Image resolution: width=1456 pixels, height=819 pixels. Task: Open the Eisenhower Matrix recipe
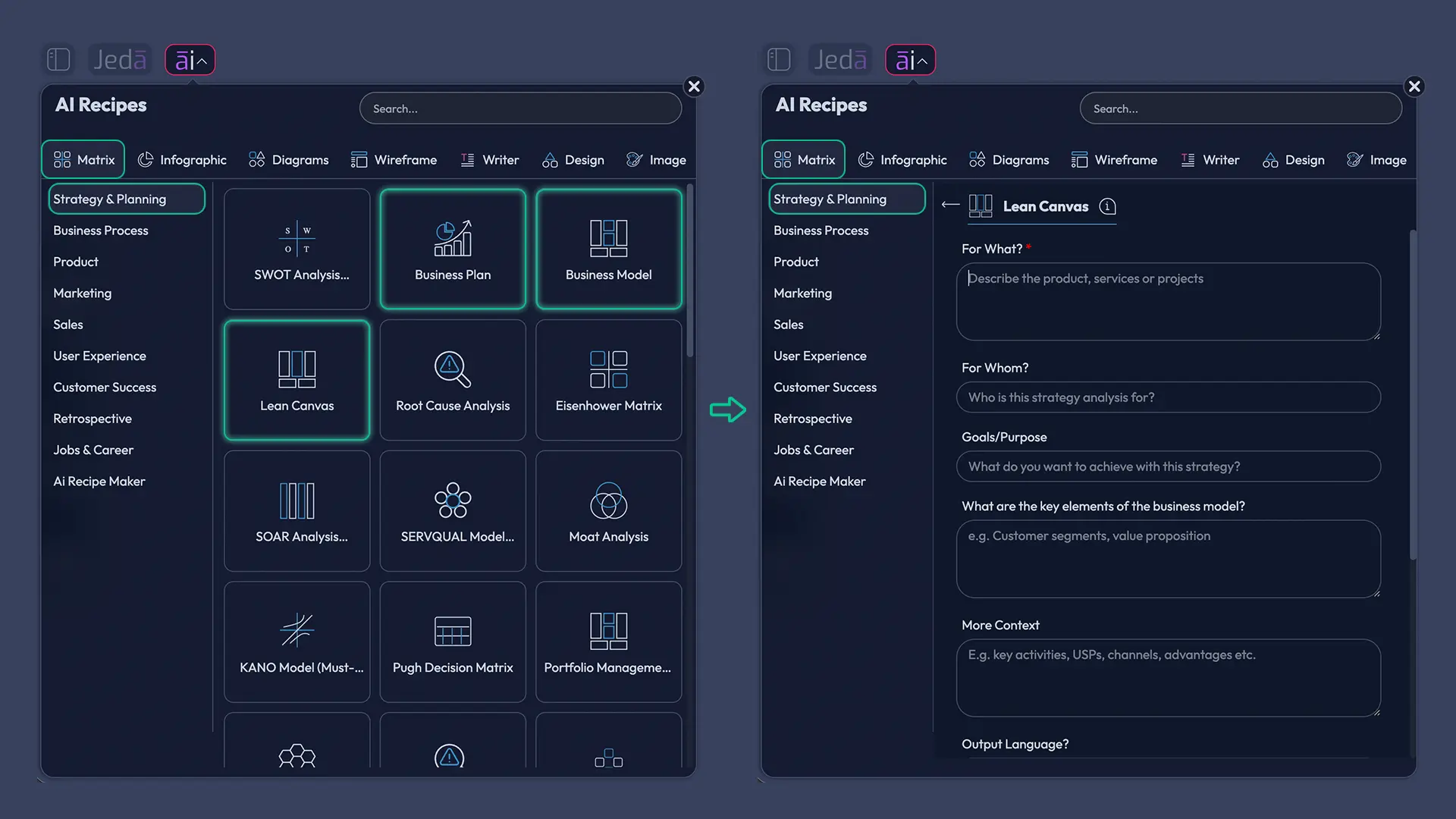click(609, 380)
